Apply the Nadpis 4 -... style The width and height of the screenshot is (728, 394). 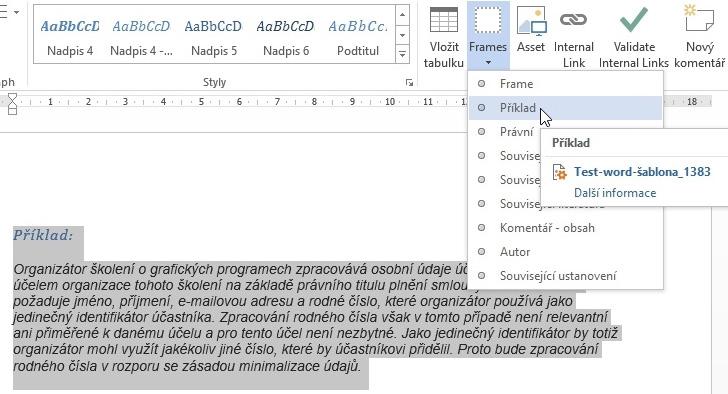[142, 37]
